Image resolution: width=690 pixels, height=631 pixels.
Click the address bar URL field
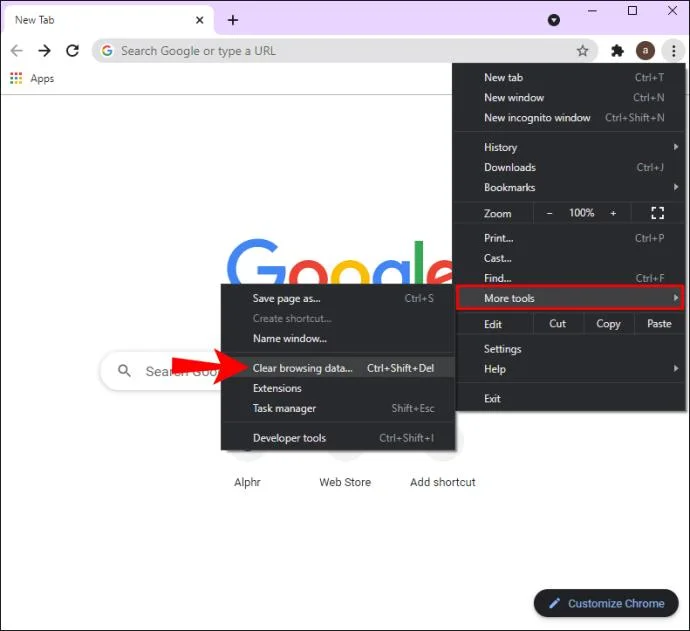[345, 51]
